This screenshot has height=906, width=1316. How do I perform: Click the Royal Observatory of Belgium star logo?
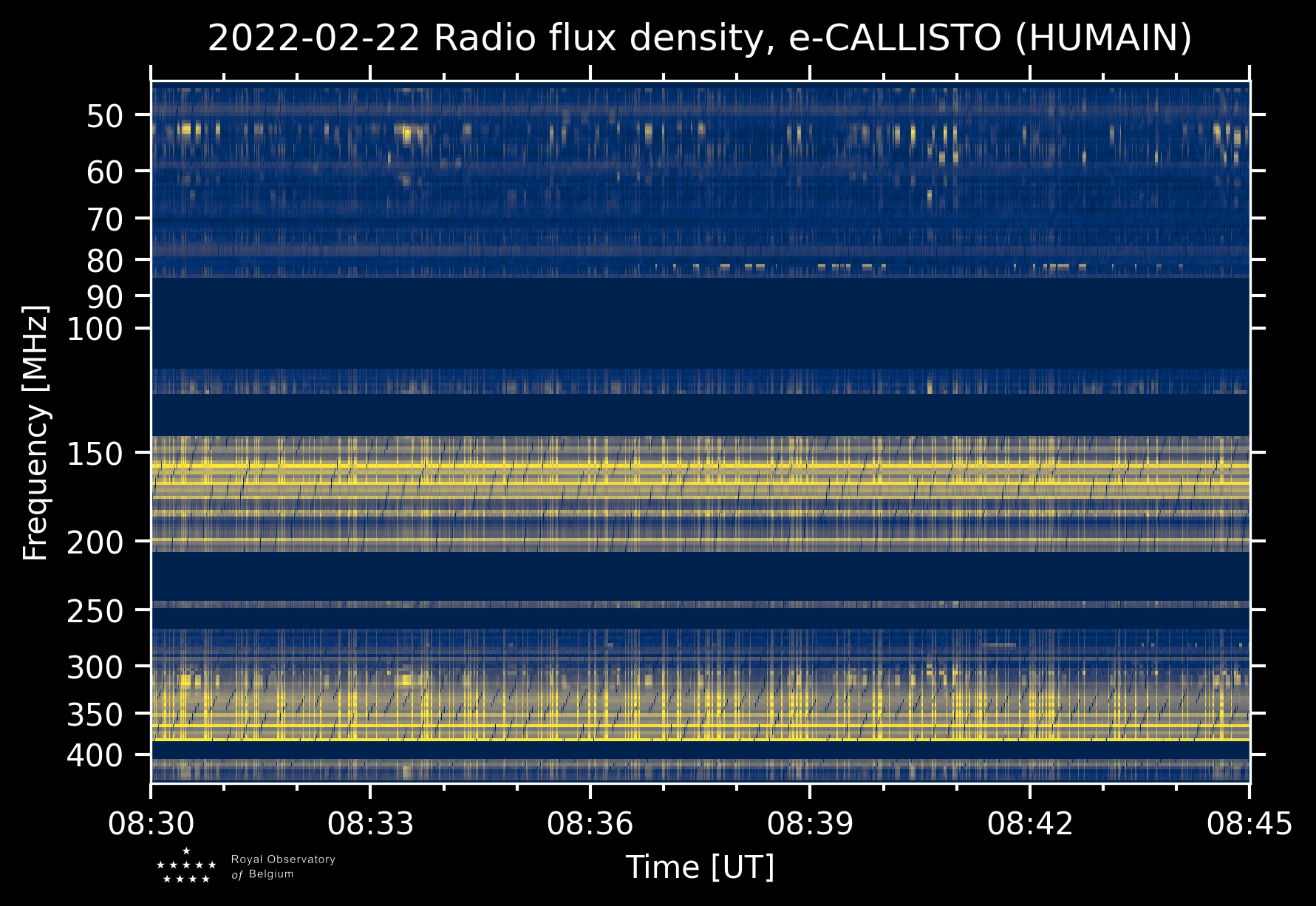186,865
